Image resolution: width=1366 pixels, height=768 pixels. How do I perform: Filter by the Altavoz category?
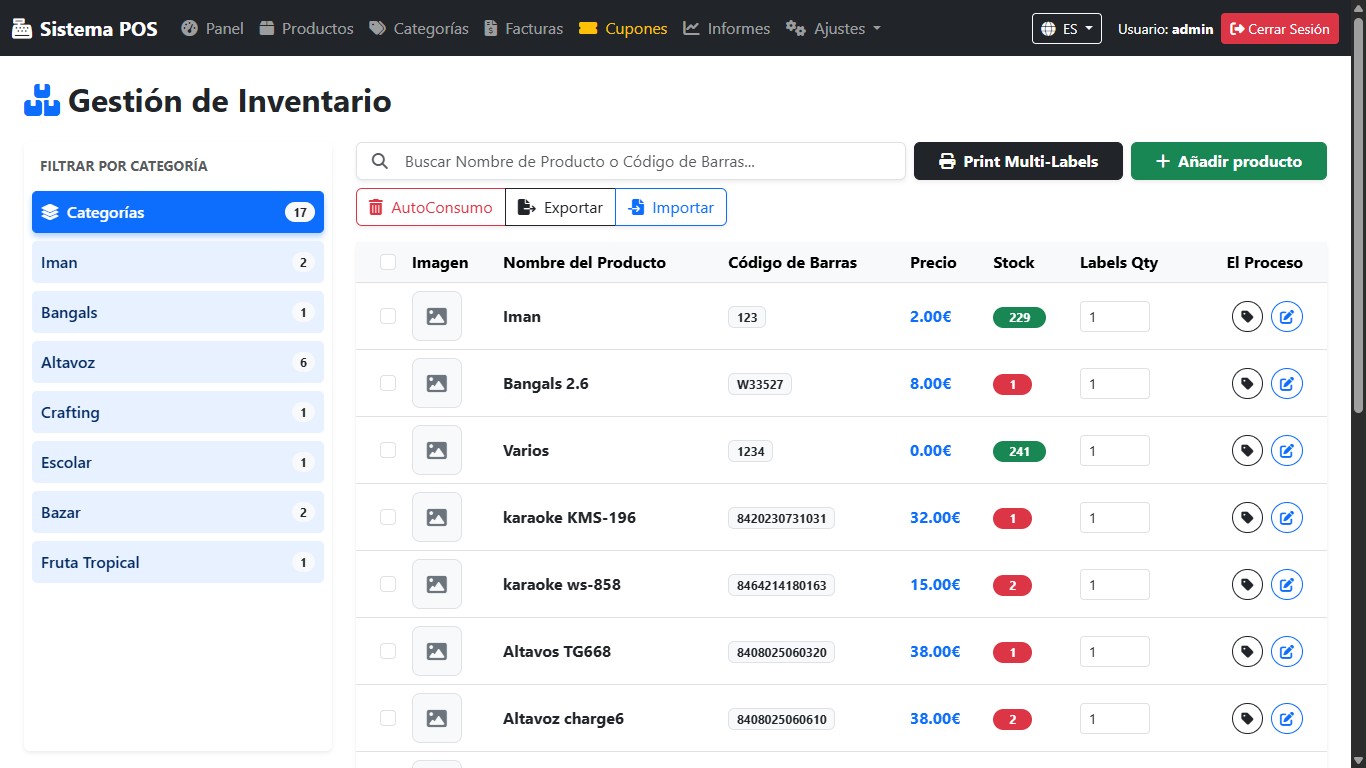point(177,363)
